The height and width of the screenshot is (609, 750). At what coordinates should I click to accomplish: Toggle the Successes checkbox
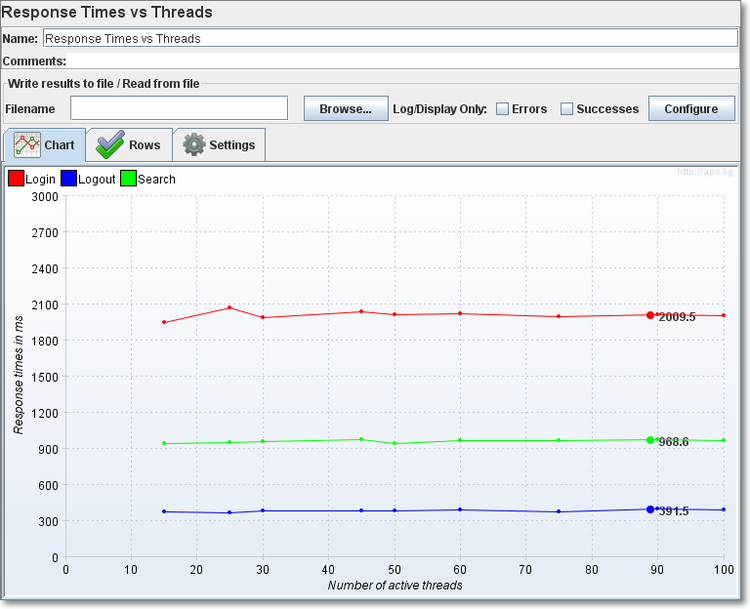click(567, 109)
